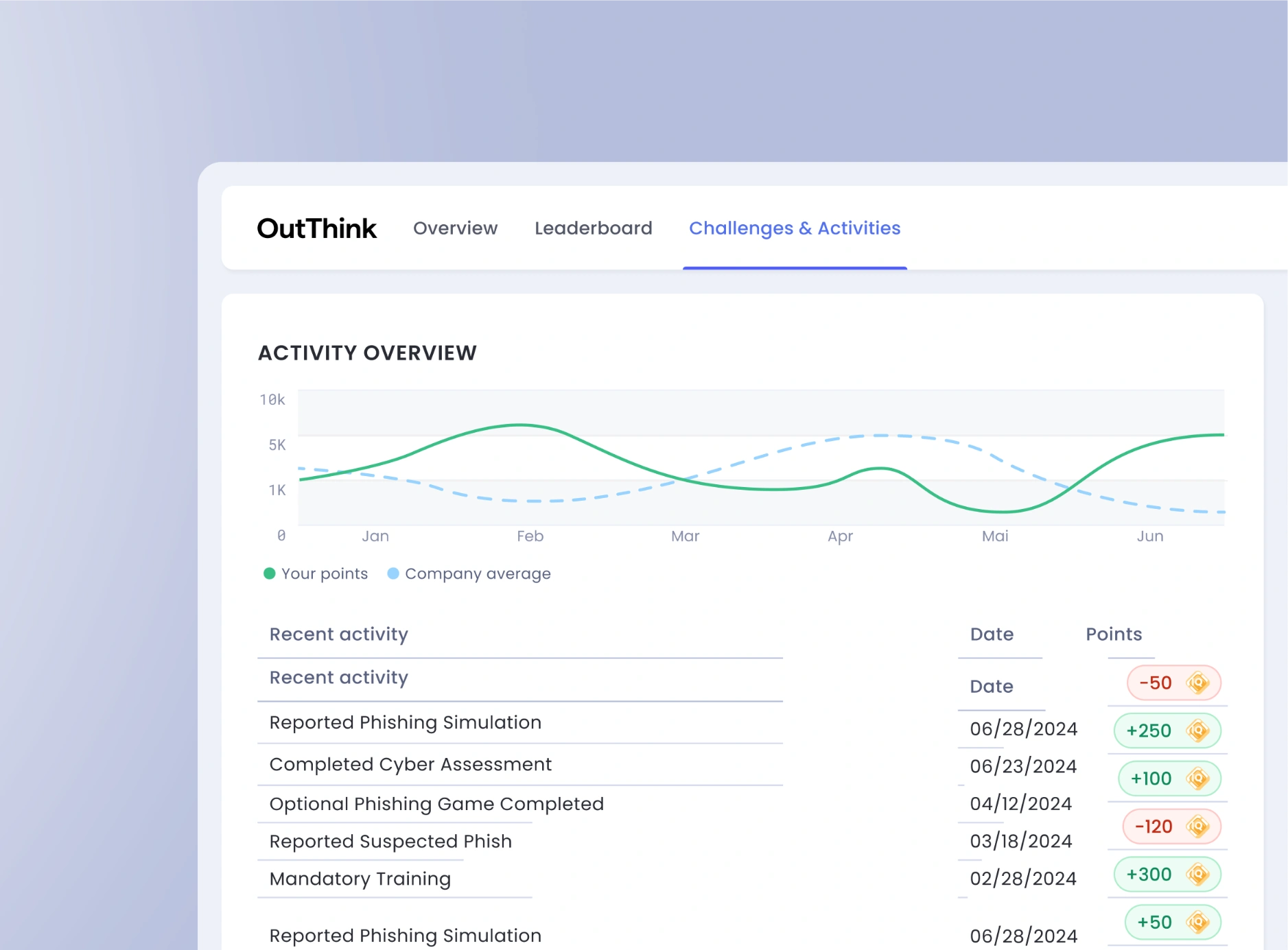This screenshot has width=1288, height=950.
Task: Open the Leaderboard tab
Action: pos(593,228)
